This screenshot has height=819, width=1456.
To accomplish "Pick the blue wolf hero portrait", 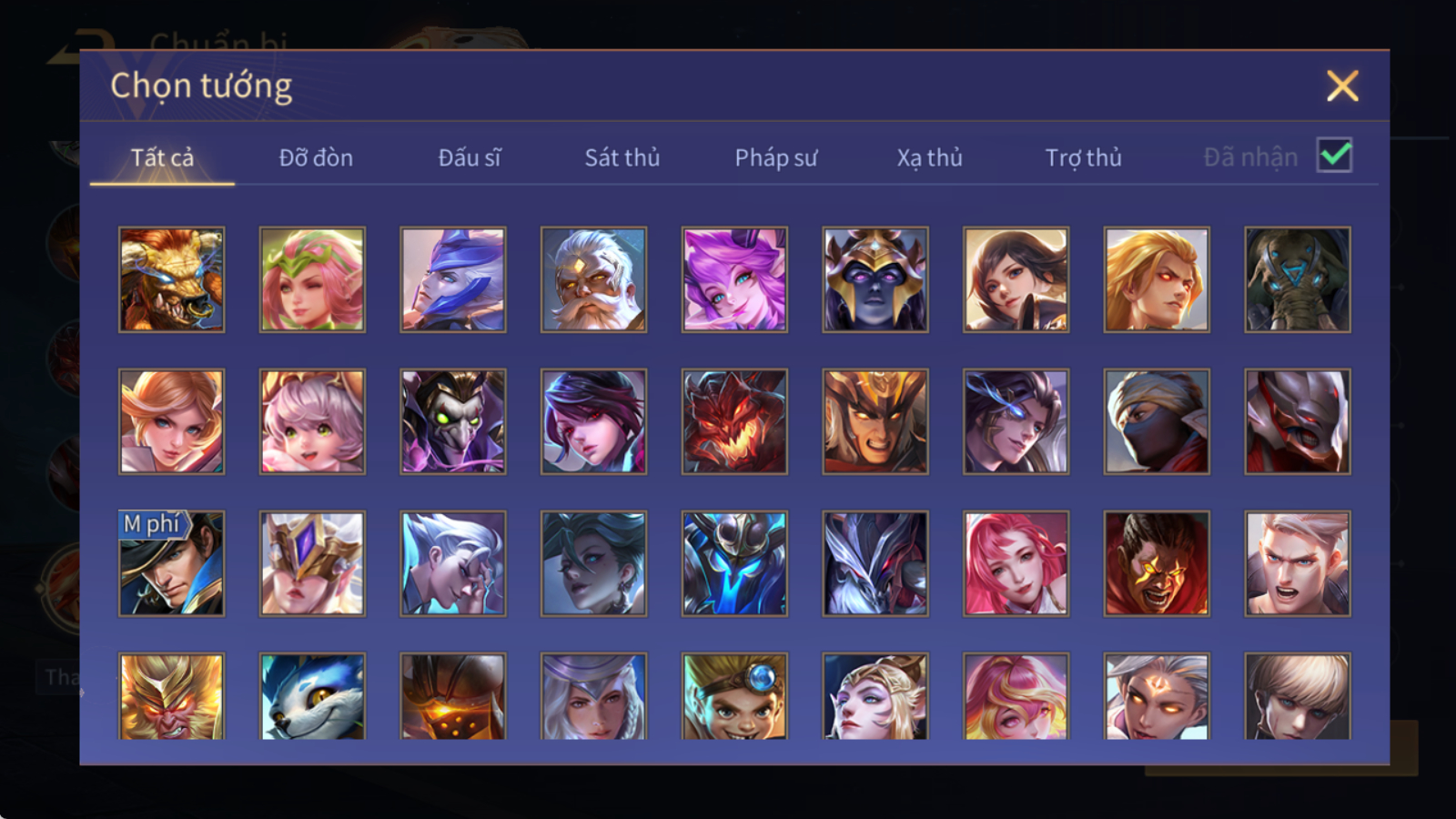I will 312,696.
